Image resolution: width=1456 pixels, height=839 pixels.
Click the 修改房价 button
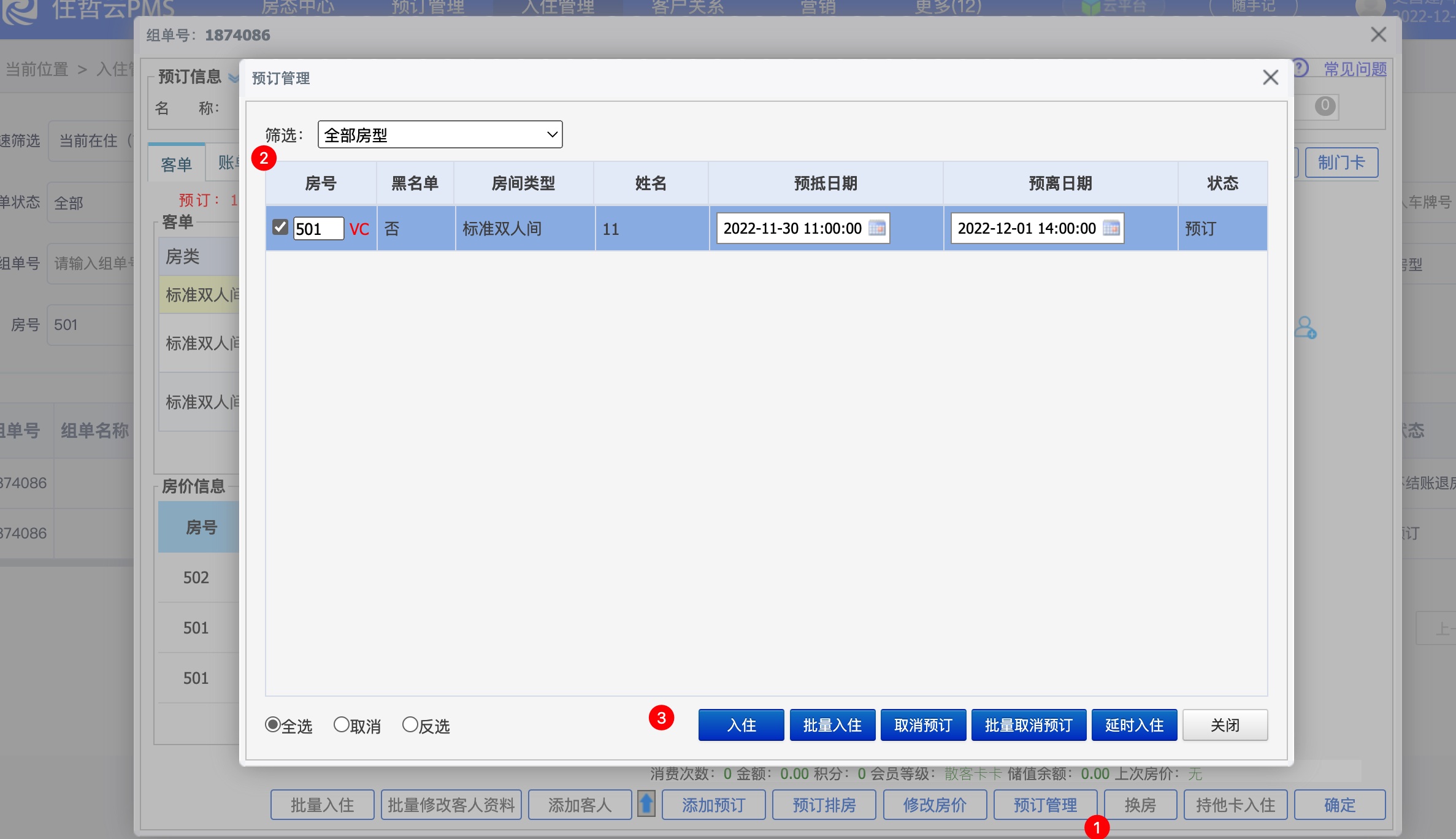click(x=935, y=805)
